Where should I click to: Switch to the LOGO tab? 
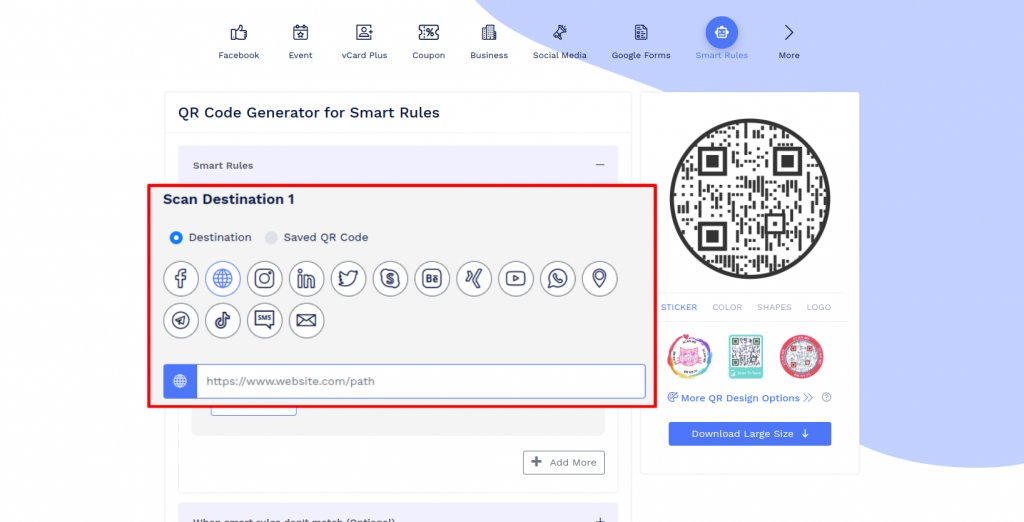818,307
